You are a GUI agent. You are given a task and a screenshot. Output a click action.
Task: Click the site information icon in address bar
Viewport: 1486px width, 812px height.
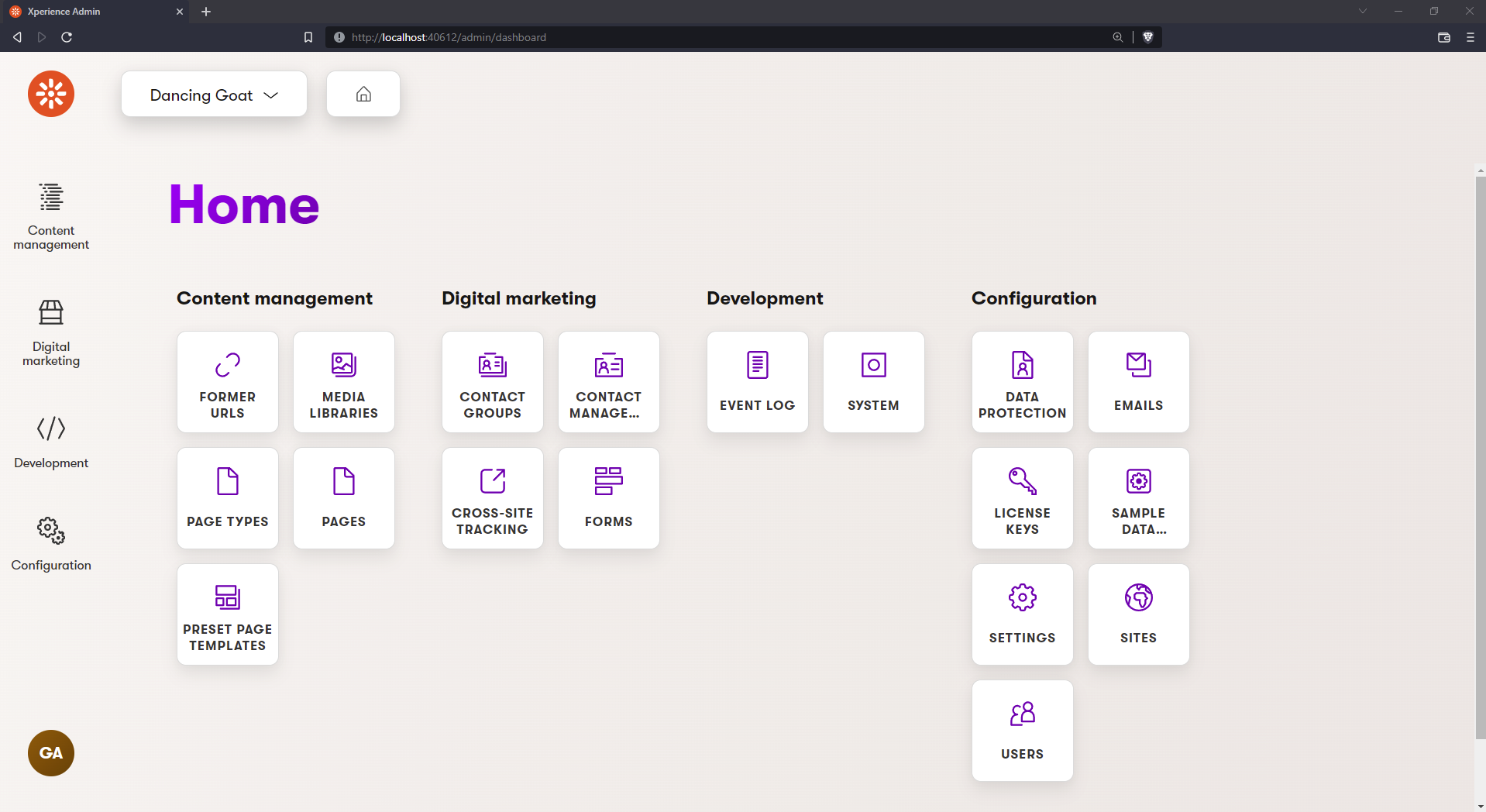click(339, 37)
